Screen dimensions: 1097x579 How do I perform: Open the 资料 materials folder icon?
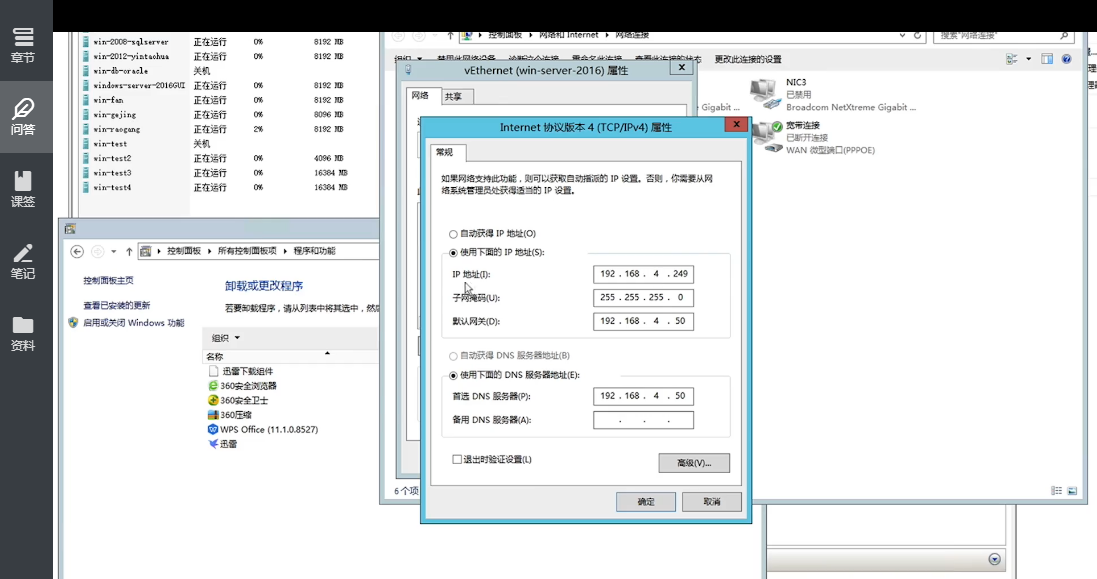(23, 334)
